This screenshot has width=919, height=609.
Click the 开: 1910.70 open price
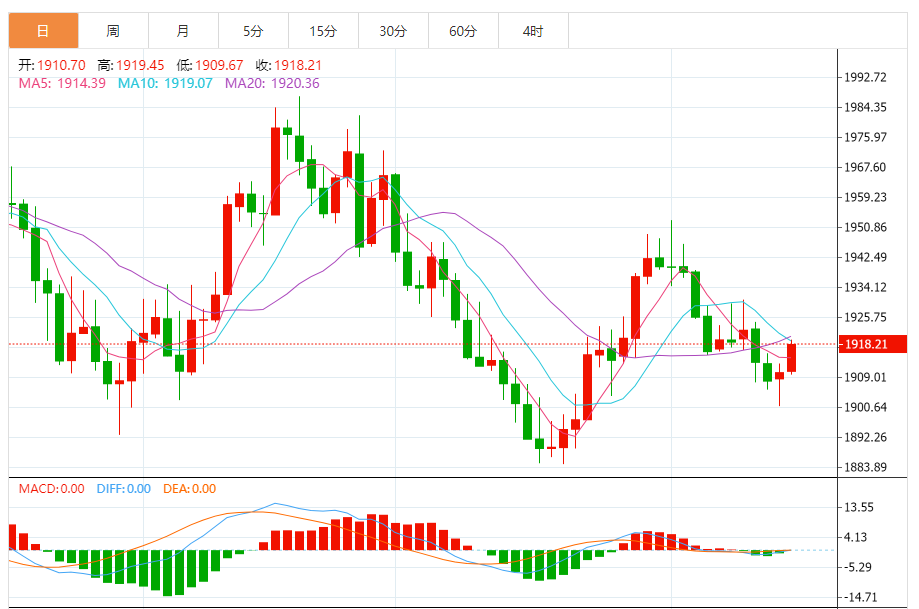(52, 65)
